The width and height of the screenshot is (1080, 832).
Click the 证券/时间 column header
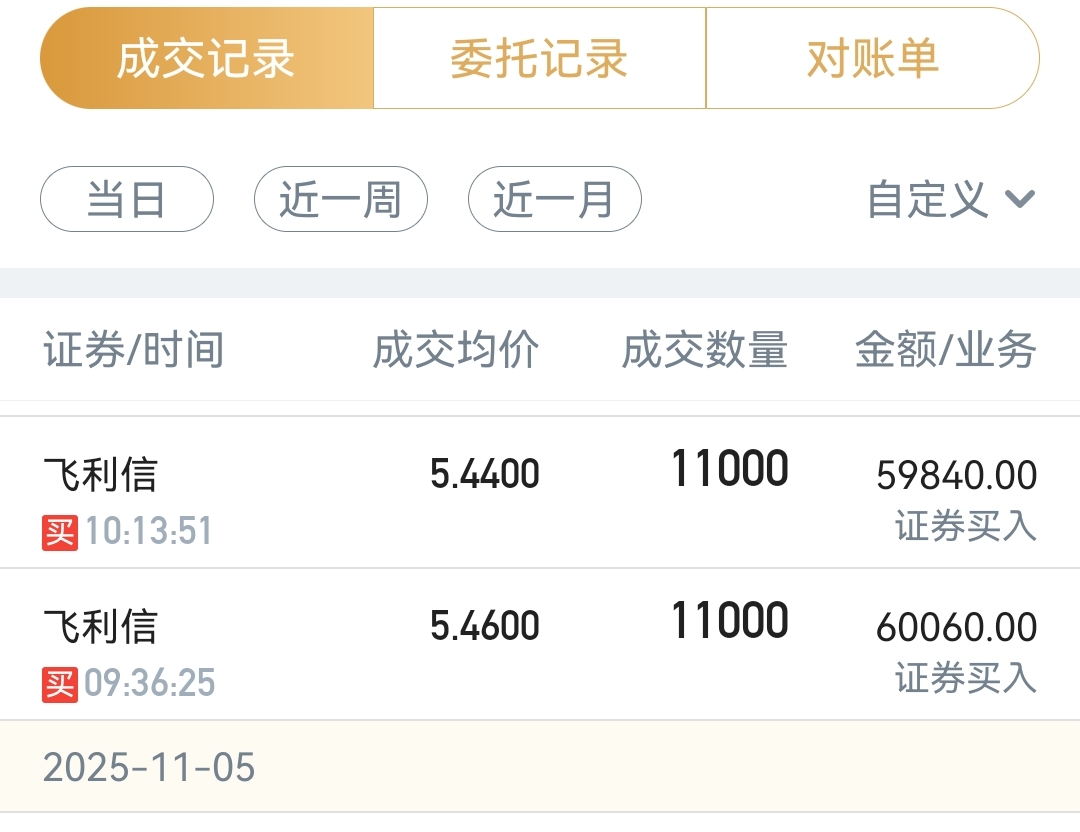(134, 351)
